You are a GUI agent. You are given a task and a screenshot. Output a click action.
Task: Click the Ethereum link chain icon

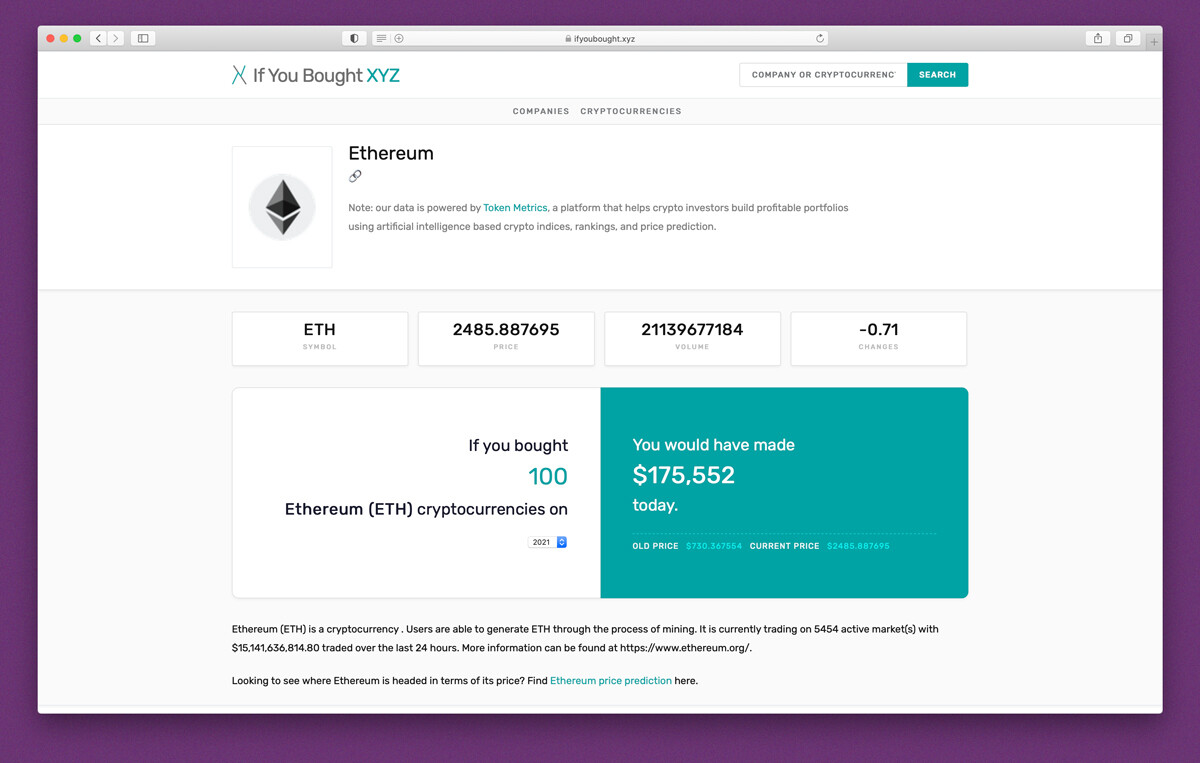pyautogui.click(x=355, y=176)
